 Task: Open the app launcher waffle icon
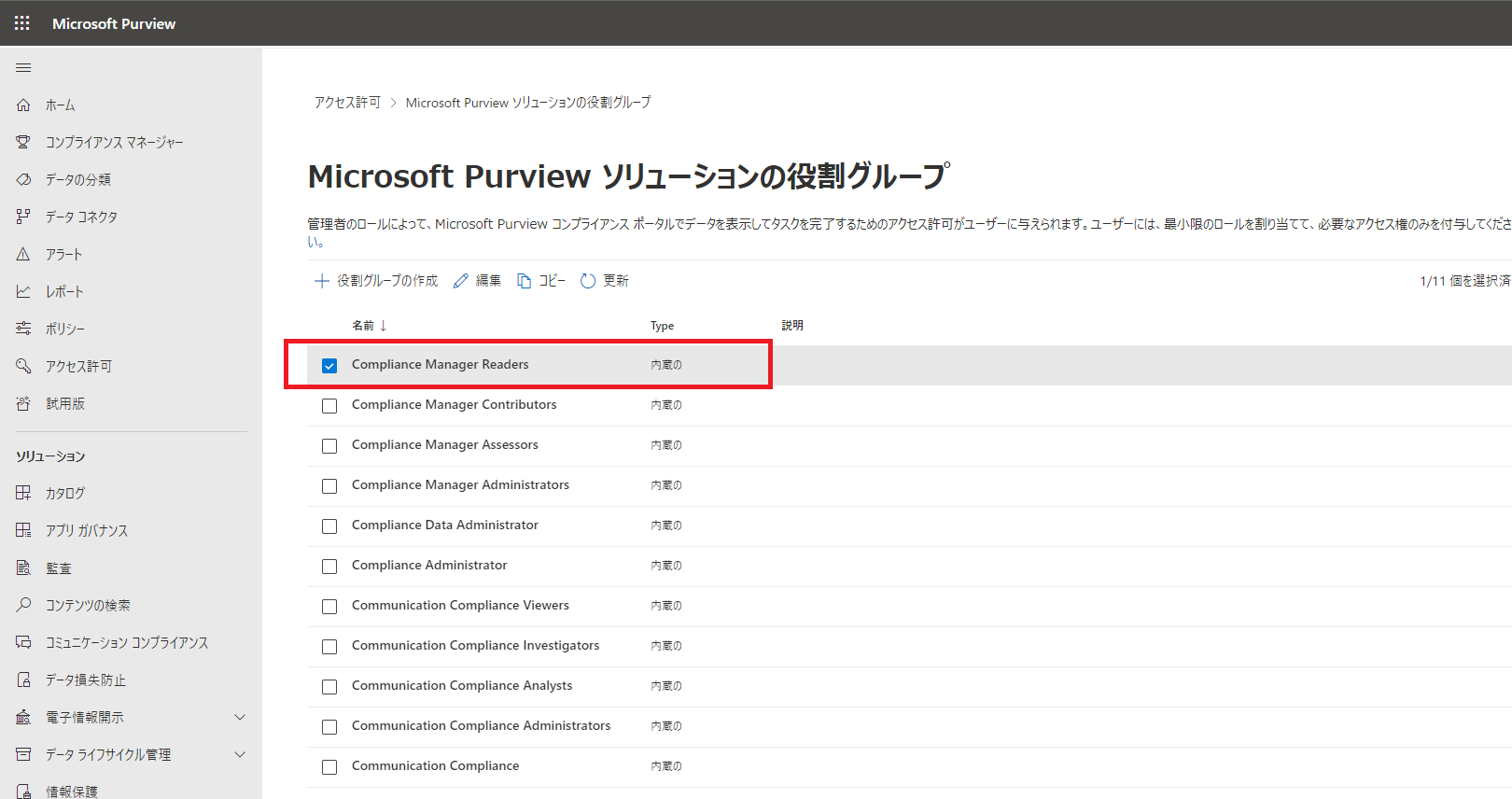pos(22,23)
